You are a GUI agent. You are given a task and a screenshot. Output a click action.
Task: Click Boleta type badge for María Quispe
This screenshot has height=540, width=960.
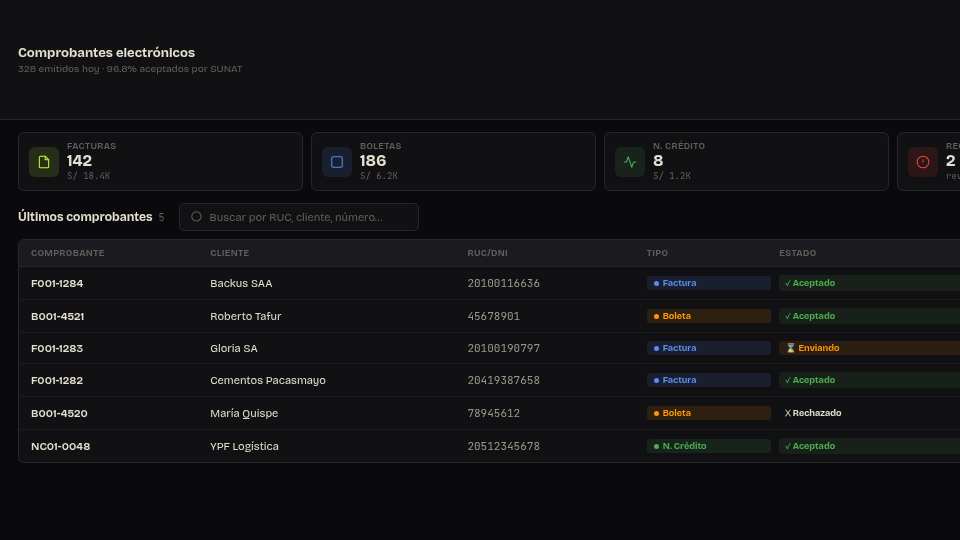click(708, 413)
